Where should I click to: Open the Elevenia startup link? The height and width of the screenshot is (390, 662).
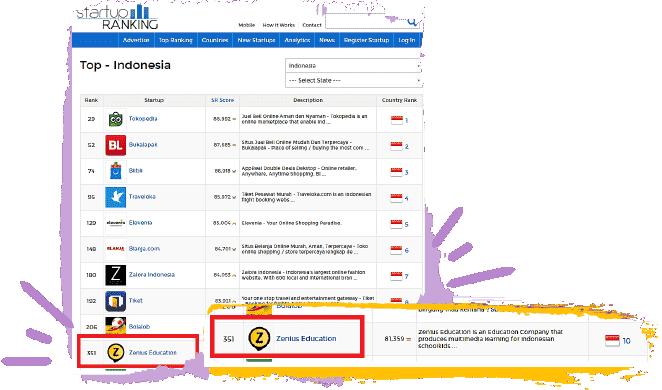click(140, 222)
